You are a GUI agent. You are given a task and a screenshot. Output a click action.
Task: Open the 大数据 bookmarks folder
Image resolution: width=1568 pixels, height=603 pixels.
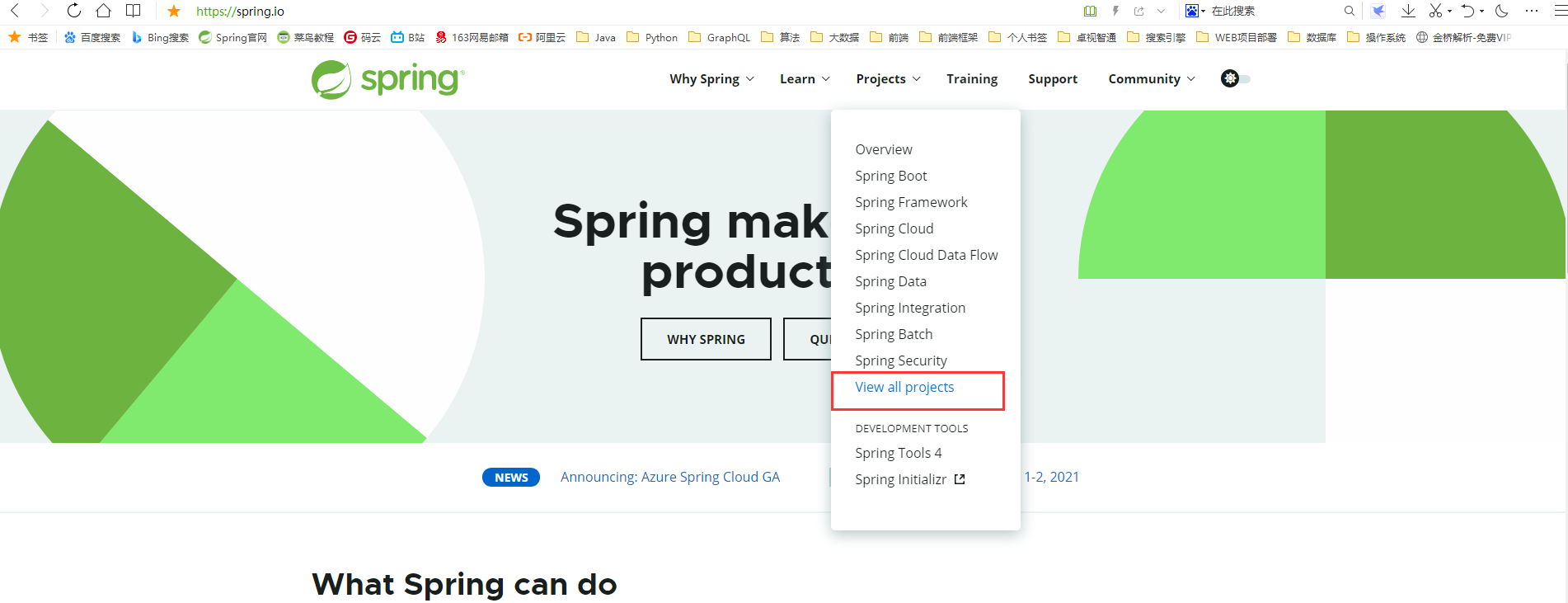pyautogui.click(x=834, y=37)
